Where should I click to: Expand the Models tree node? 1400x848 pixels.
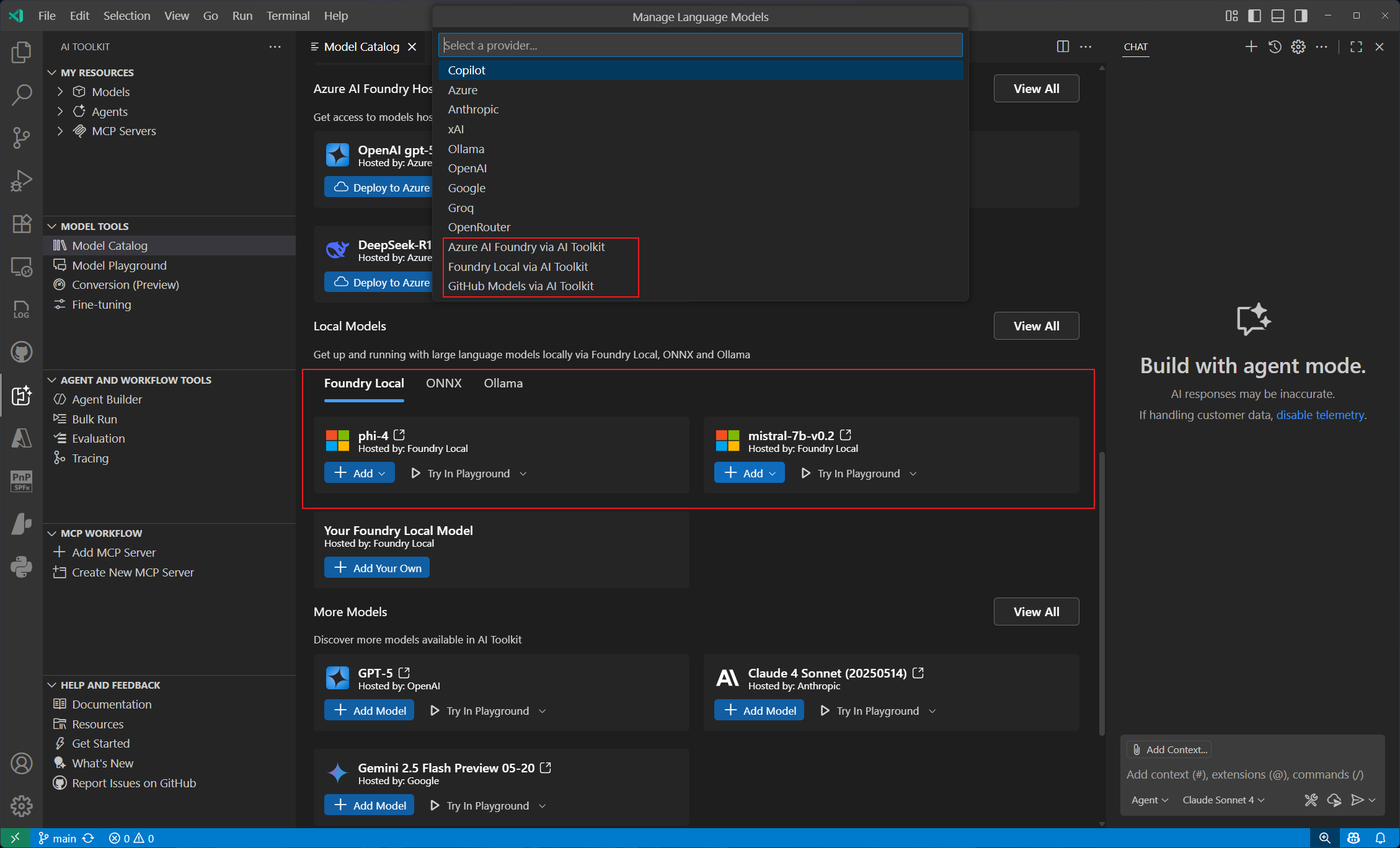click(x=60, y=92)
